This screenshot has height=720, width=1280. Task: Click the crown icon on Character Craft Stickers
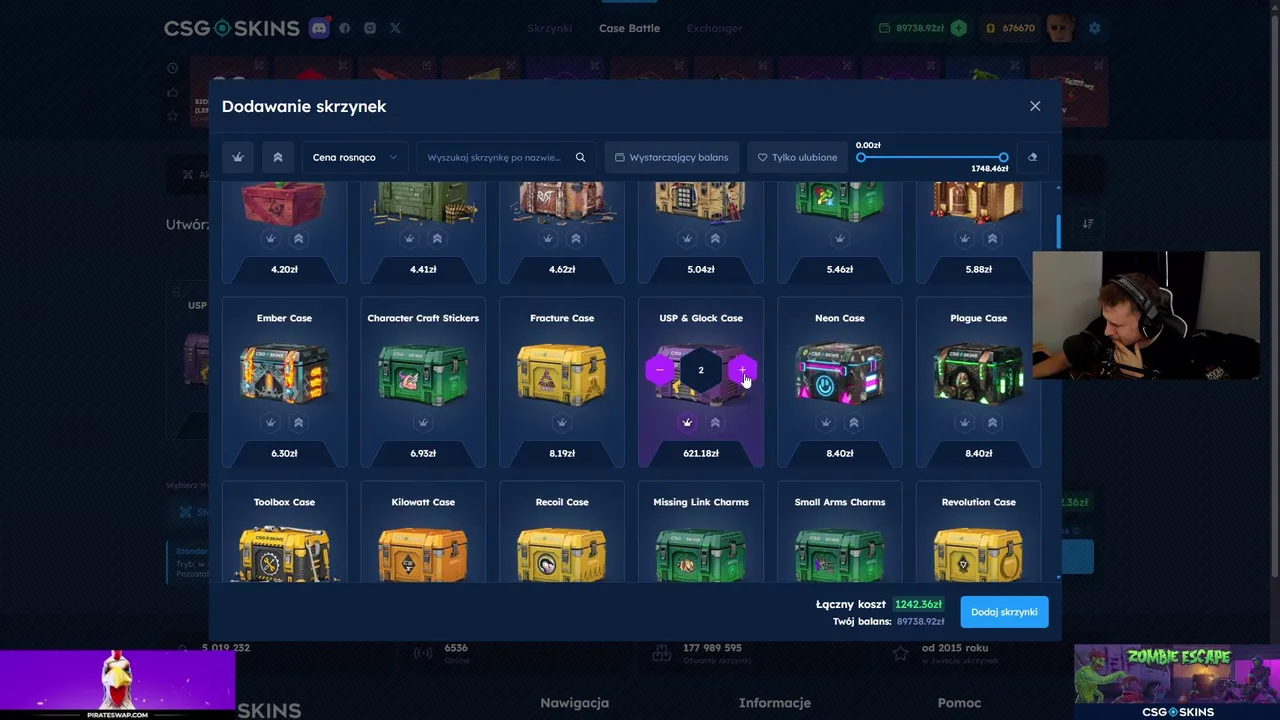click(423, 422)
